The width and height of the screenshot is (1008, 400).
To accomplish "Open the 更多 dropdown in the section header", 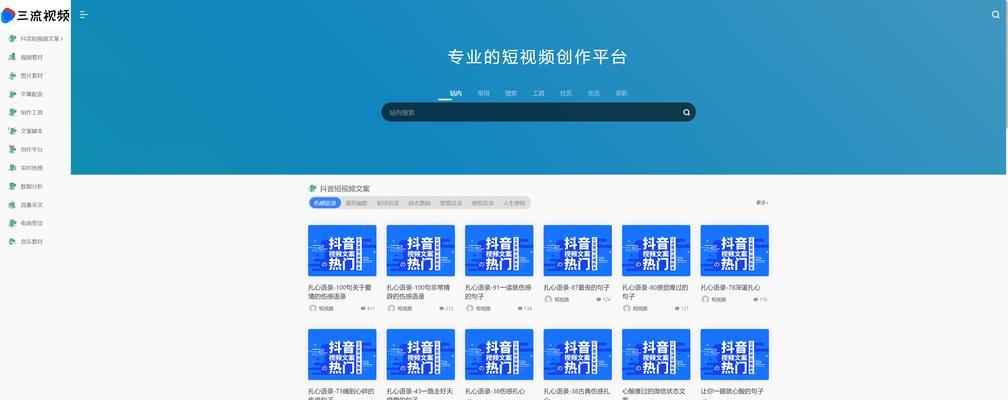I will 762,203.
